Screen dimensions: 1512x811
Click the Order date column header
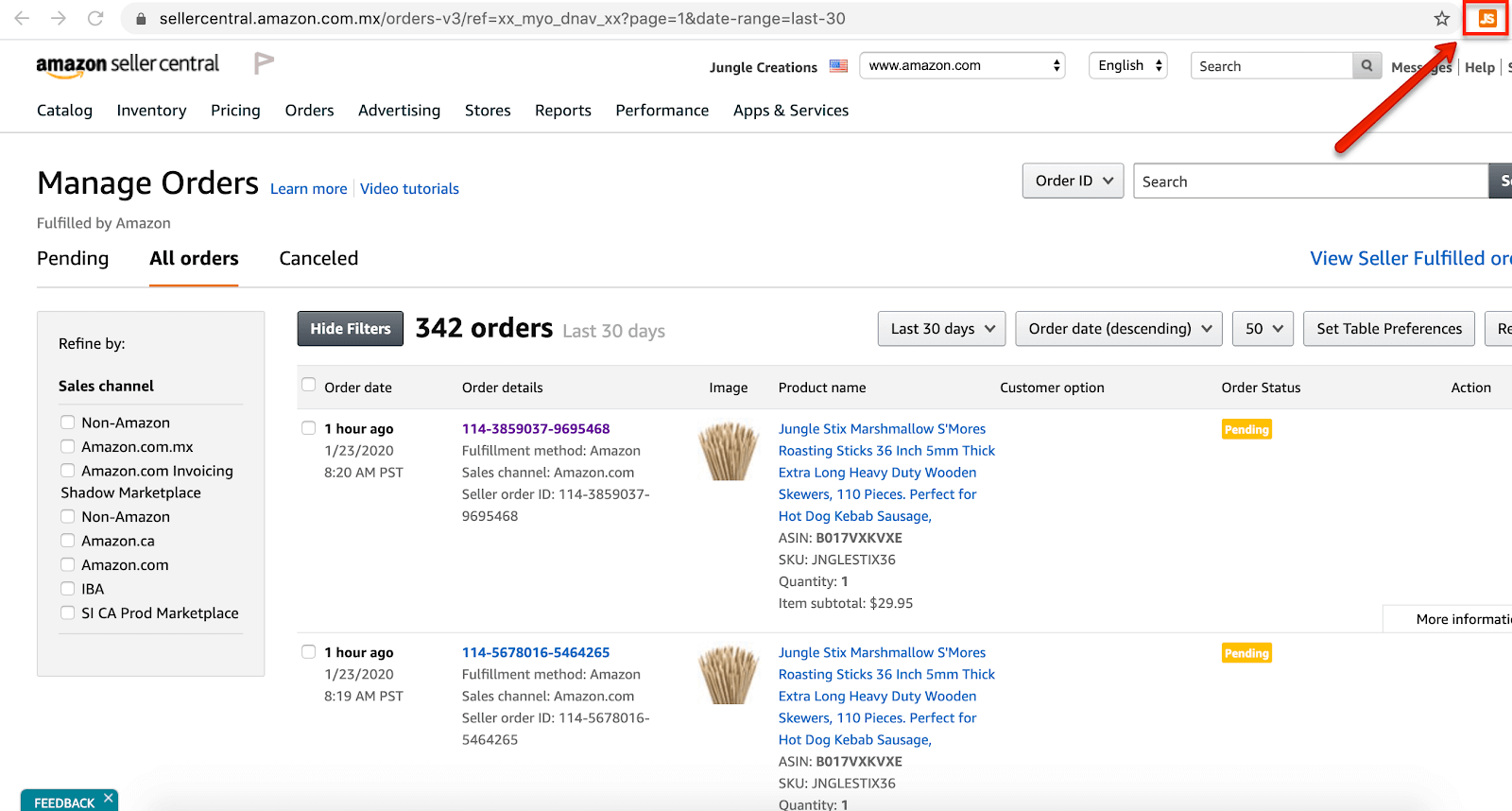pos(358,388)
